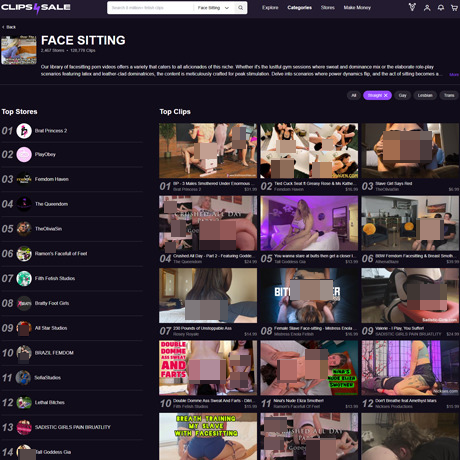
Task: Open the Explore menu
Action: (x=270, y=8)
